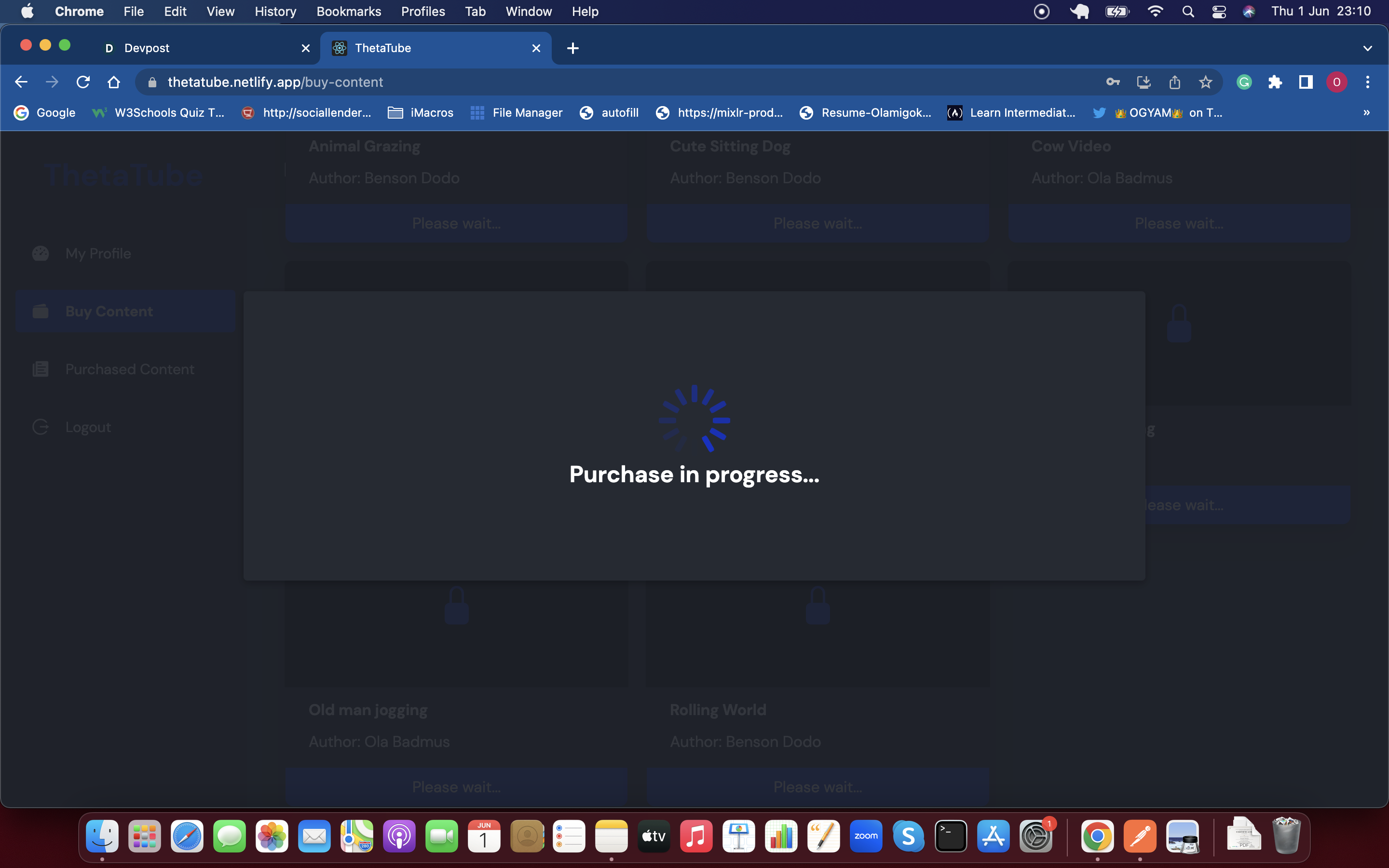Open the Chrome three-dot menu
This screenshot has height=868, width=1389.
pos(1367,82)
